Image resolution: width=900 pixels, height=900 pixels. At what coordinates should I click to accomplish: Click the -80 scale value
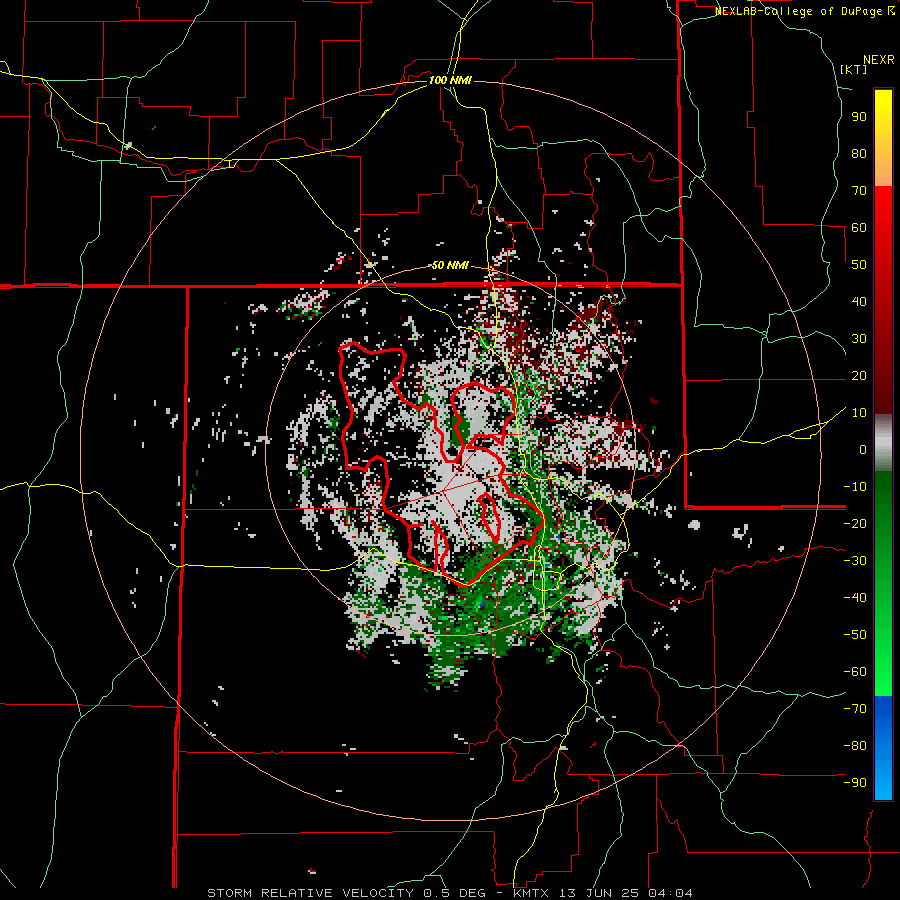click(x=855, y=746)
